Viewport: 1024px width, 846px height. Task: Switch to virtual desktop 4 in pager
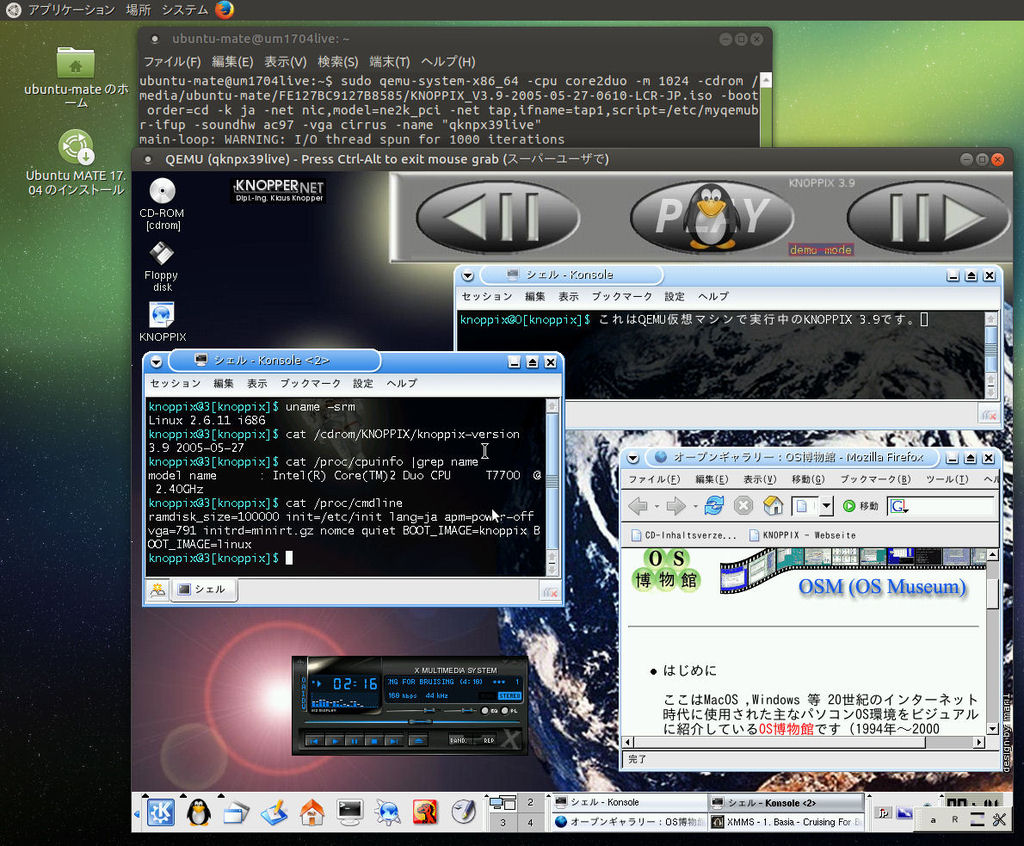click(x=530, y=822)
